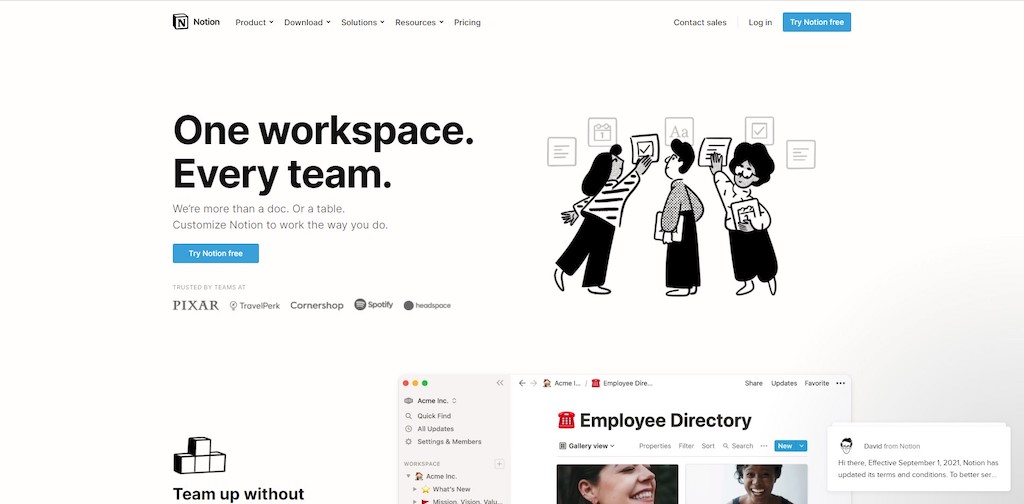Screen dimensions: 1024x504
Task: Collapse the Acme Inc. tree item
Action: [408, 477]
